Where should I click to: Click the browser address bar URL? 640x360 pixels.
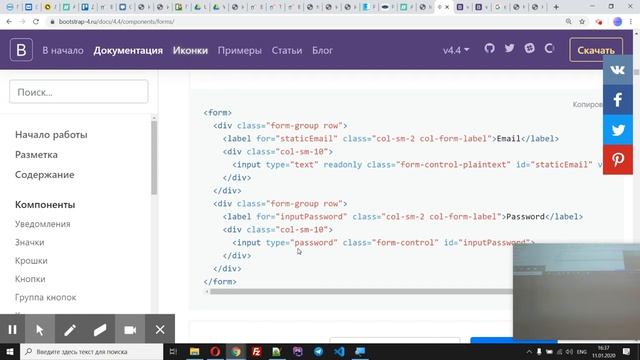tap(116, 21)
